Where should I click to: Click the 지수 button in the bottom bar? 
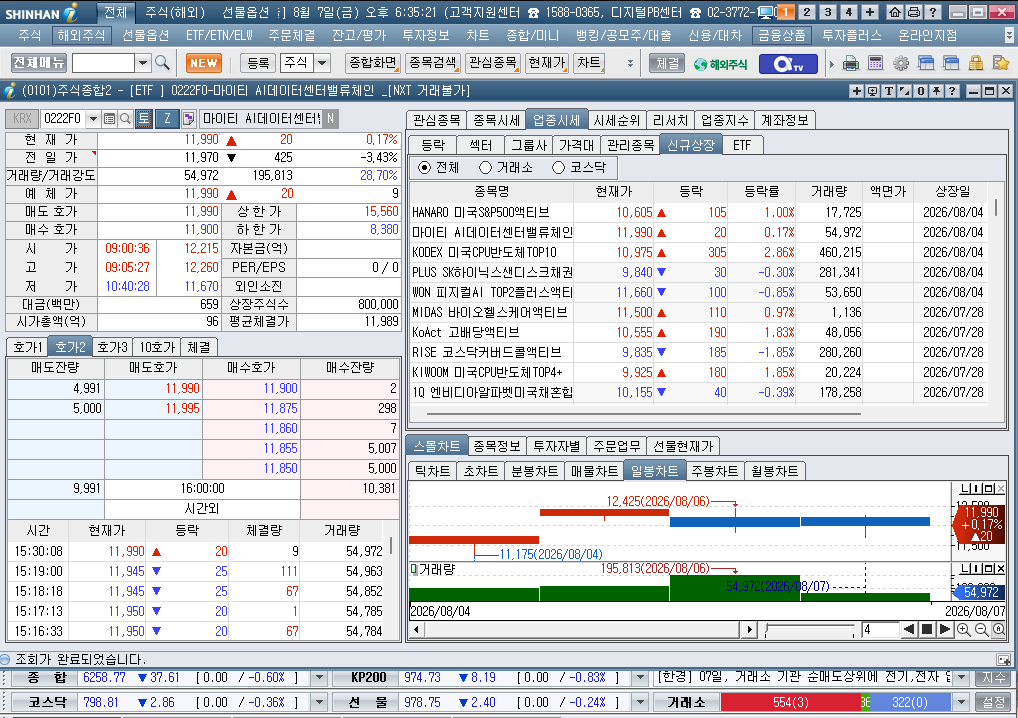(993, 678)
